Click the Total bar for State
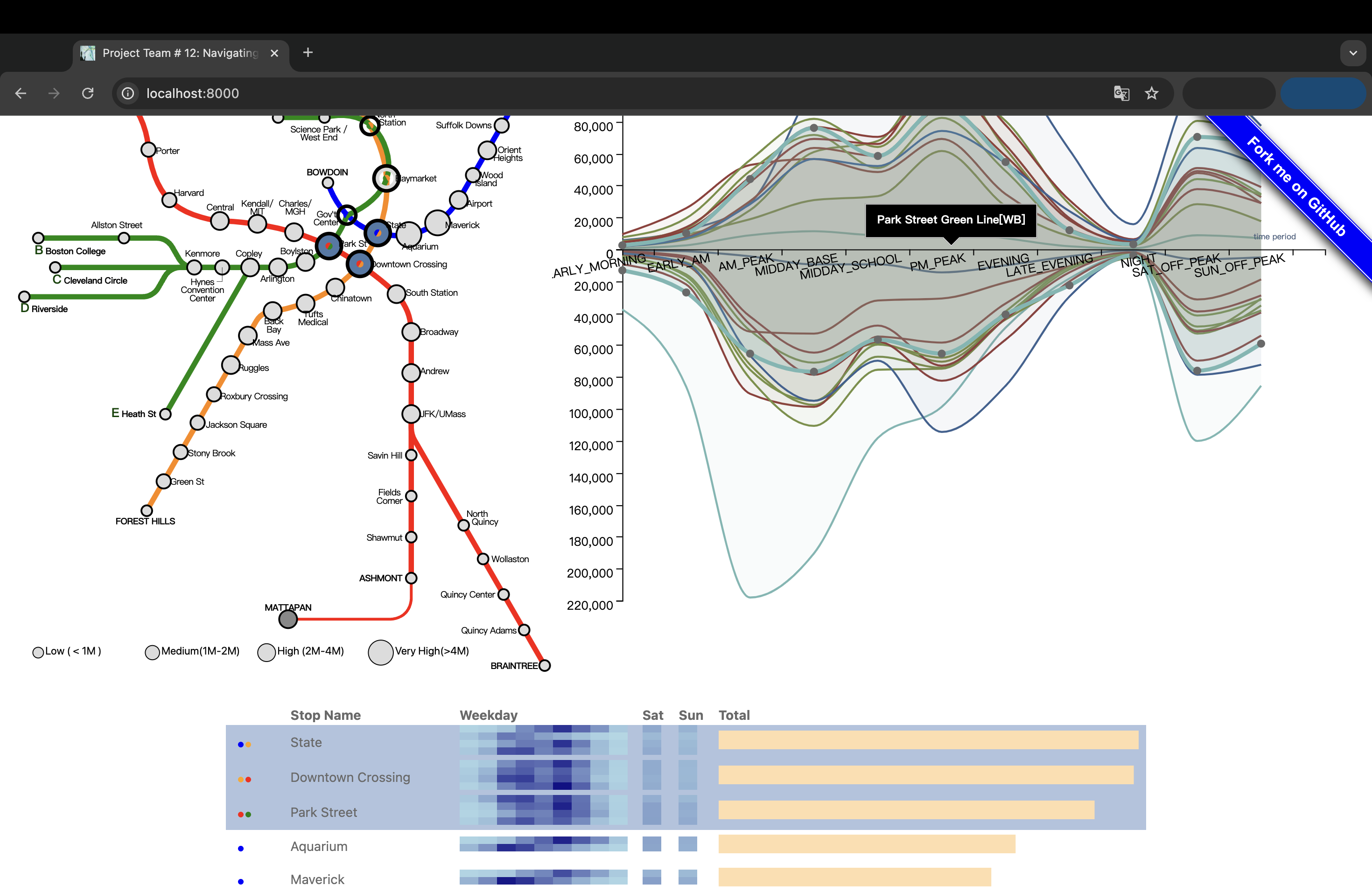This screenshot has width=1372, height=892. click(x=928, y=740)
